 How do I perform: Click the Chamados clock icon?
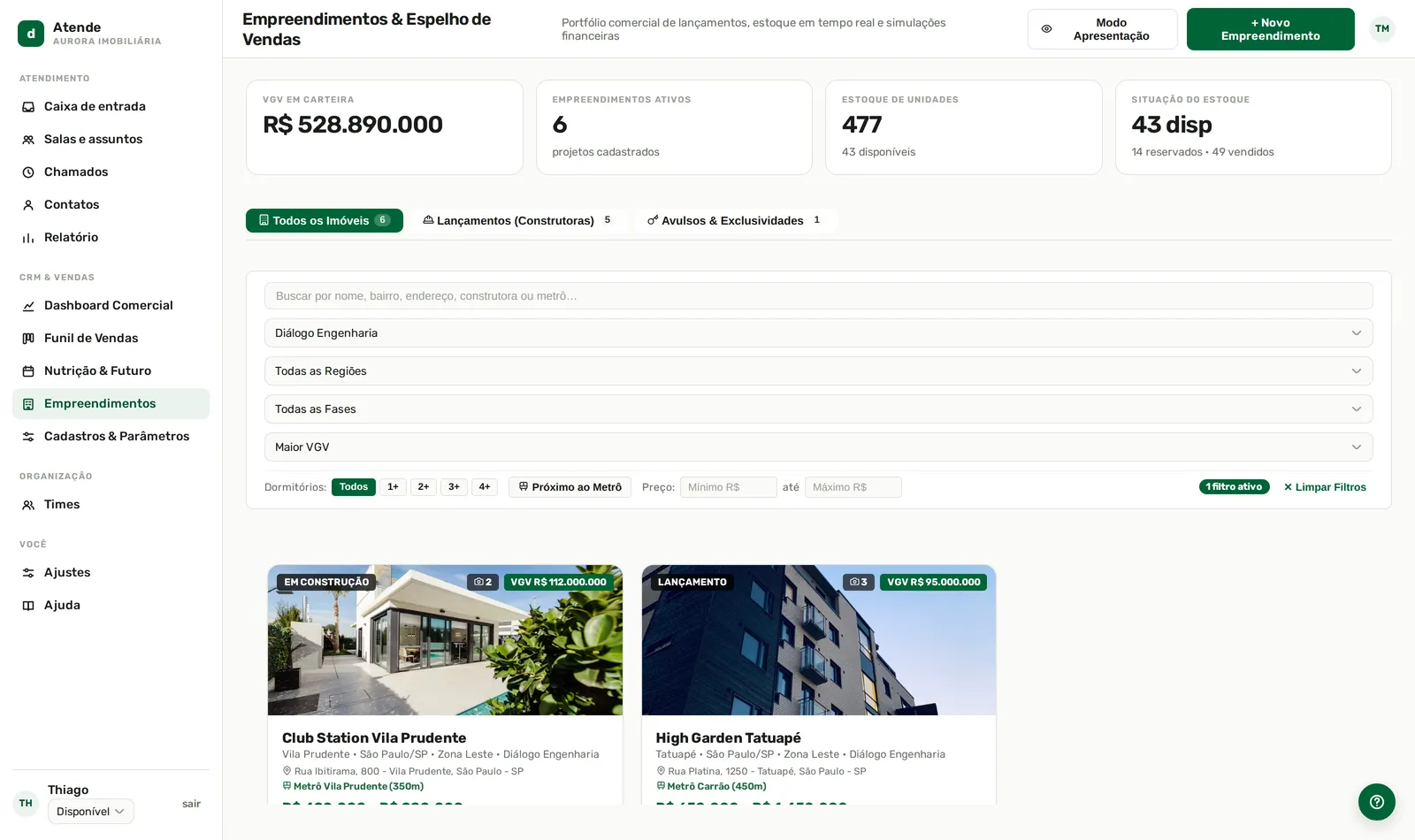(x=28, y=172)
